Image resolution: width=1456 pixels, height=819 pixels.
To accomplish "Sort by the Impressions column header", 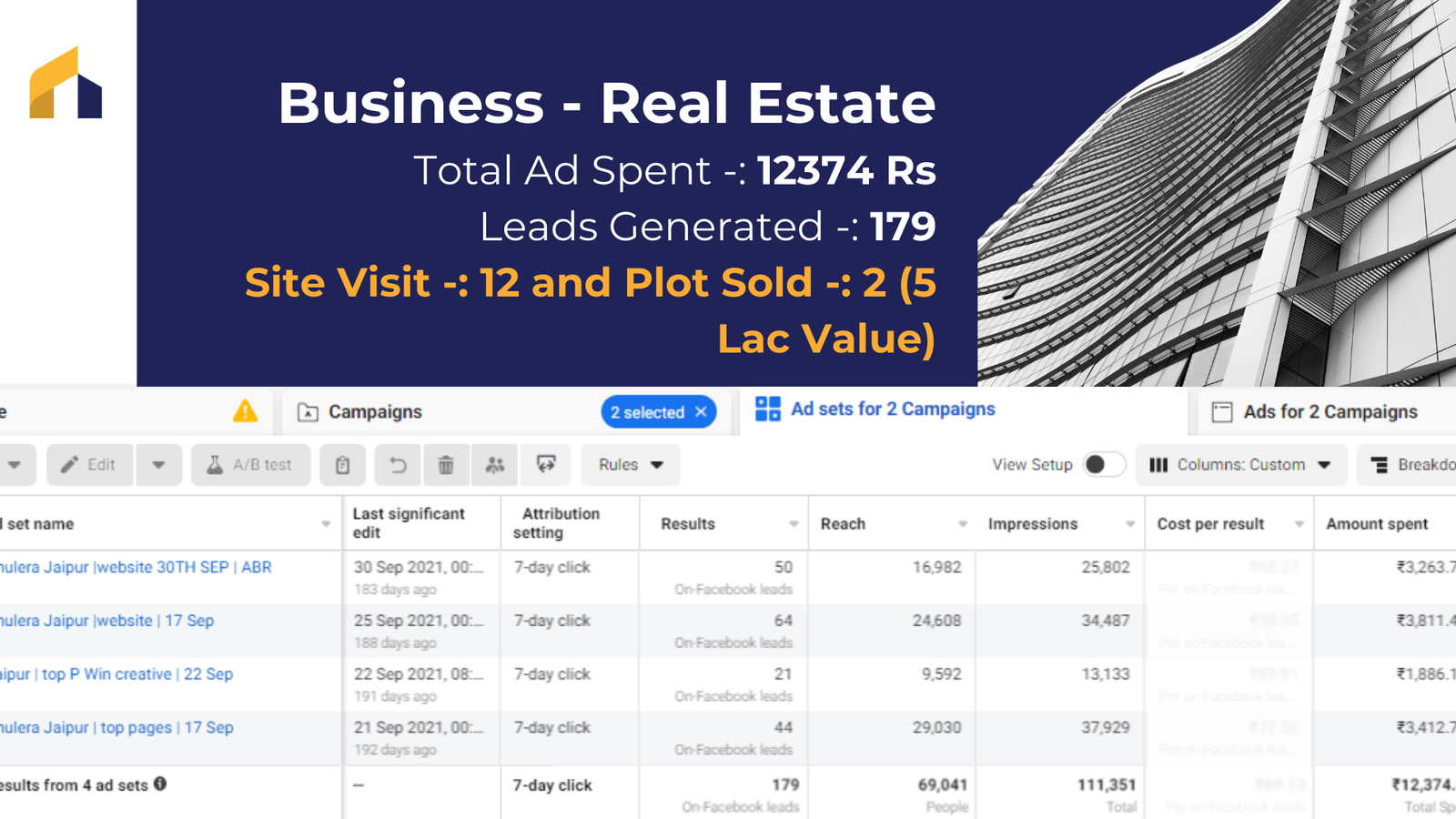I will coord(1033,524).
